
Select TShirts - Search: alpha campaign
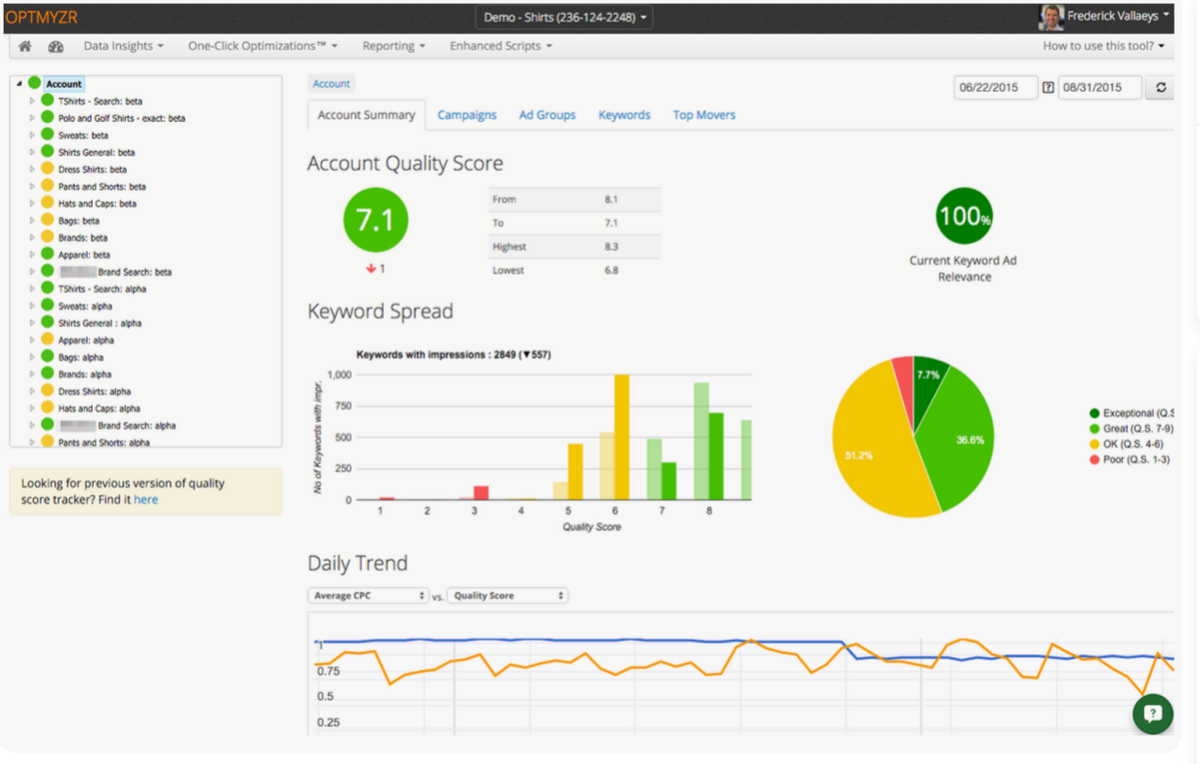click(102, 288)
